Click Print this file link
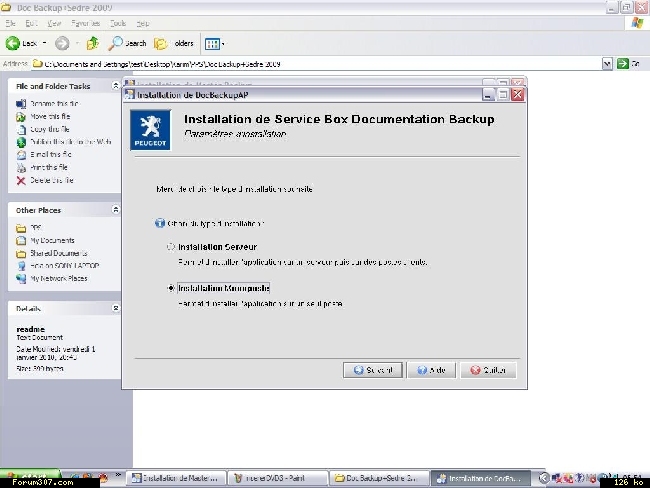The image size is (650, 488). [x=49, y=168]
